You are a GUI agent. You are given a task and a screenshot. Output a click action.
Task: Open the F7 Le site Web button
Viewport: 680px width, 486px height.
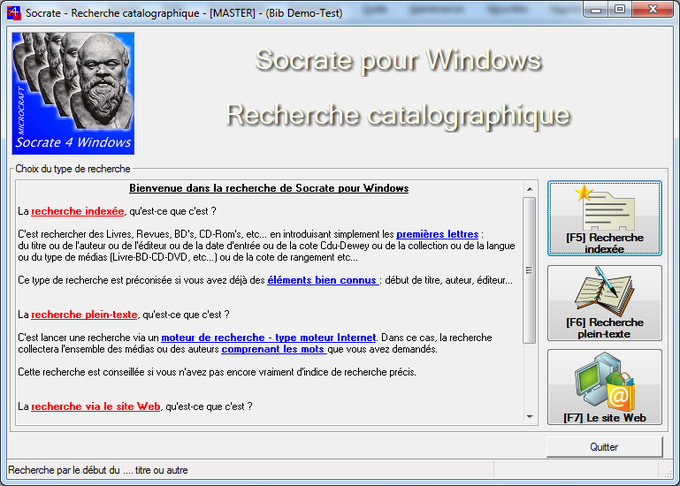click(x=605, y=387)
